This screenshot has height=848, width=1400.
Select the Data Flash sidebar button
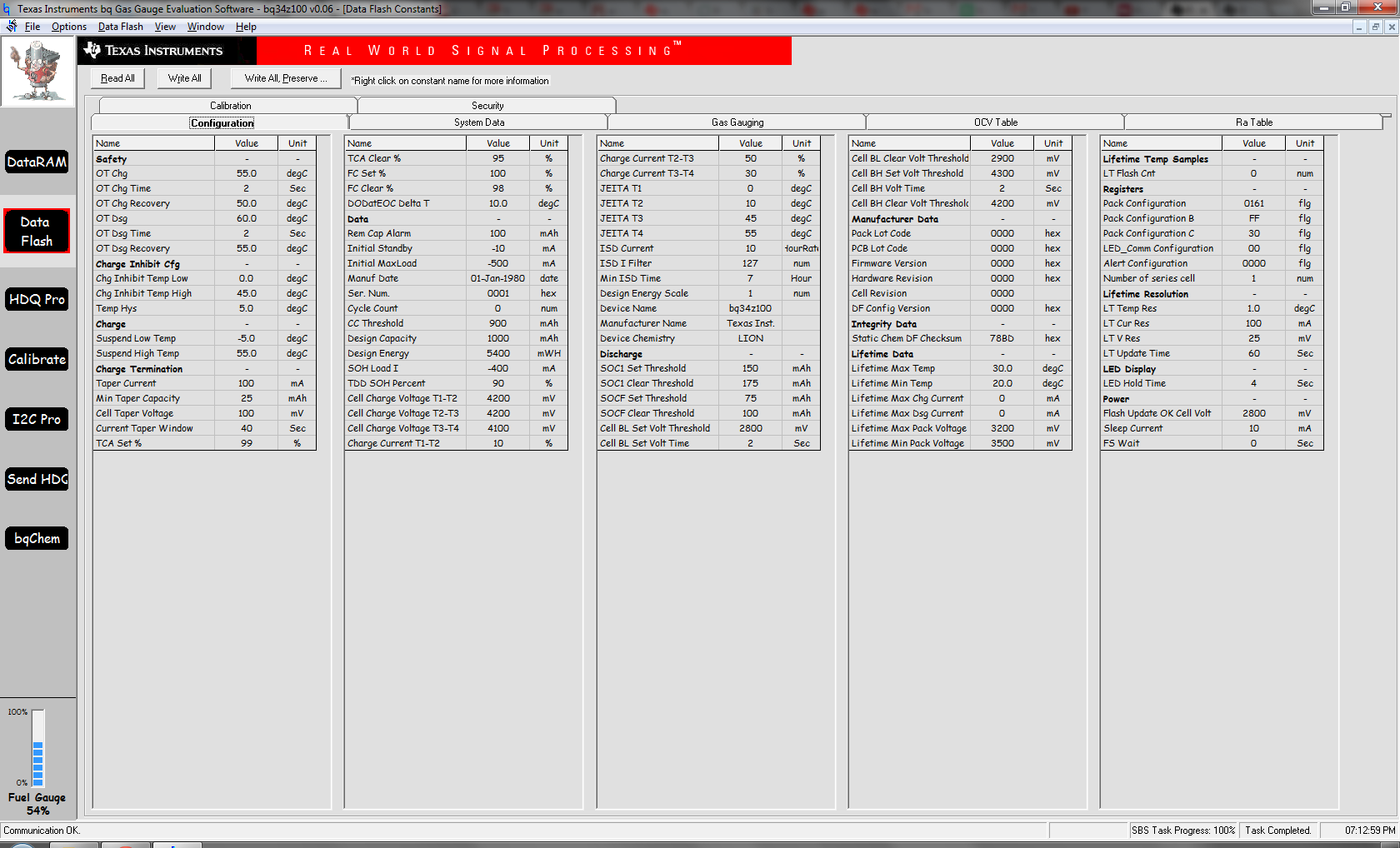click(x=37, y=232)
